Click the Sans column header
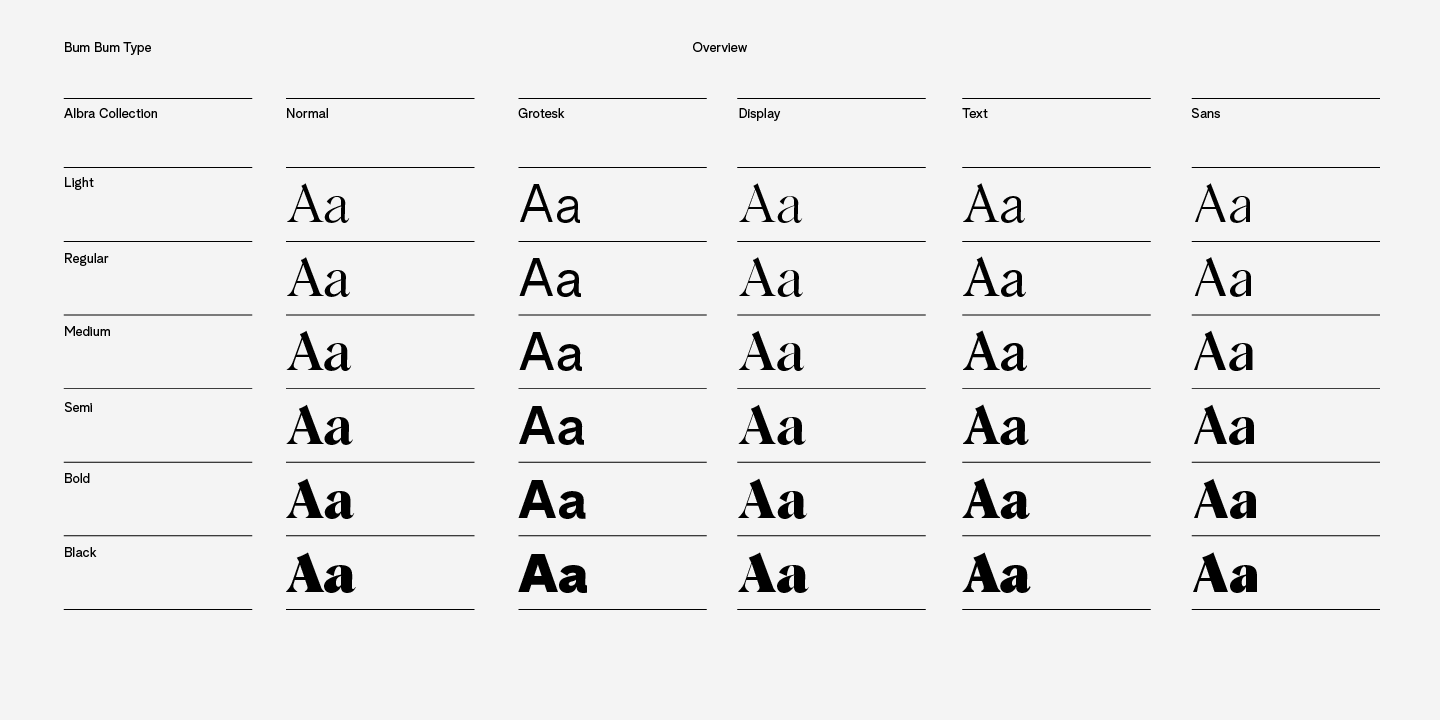 1205,114
